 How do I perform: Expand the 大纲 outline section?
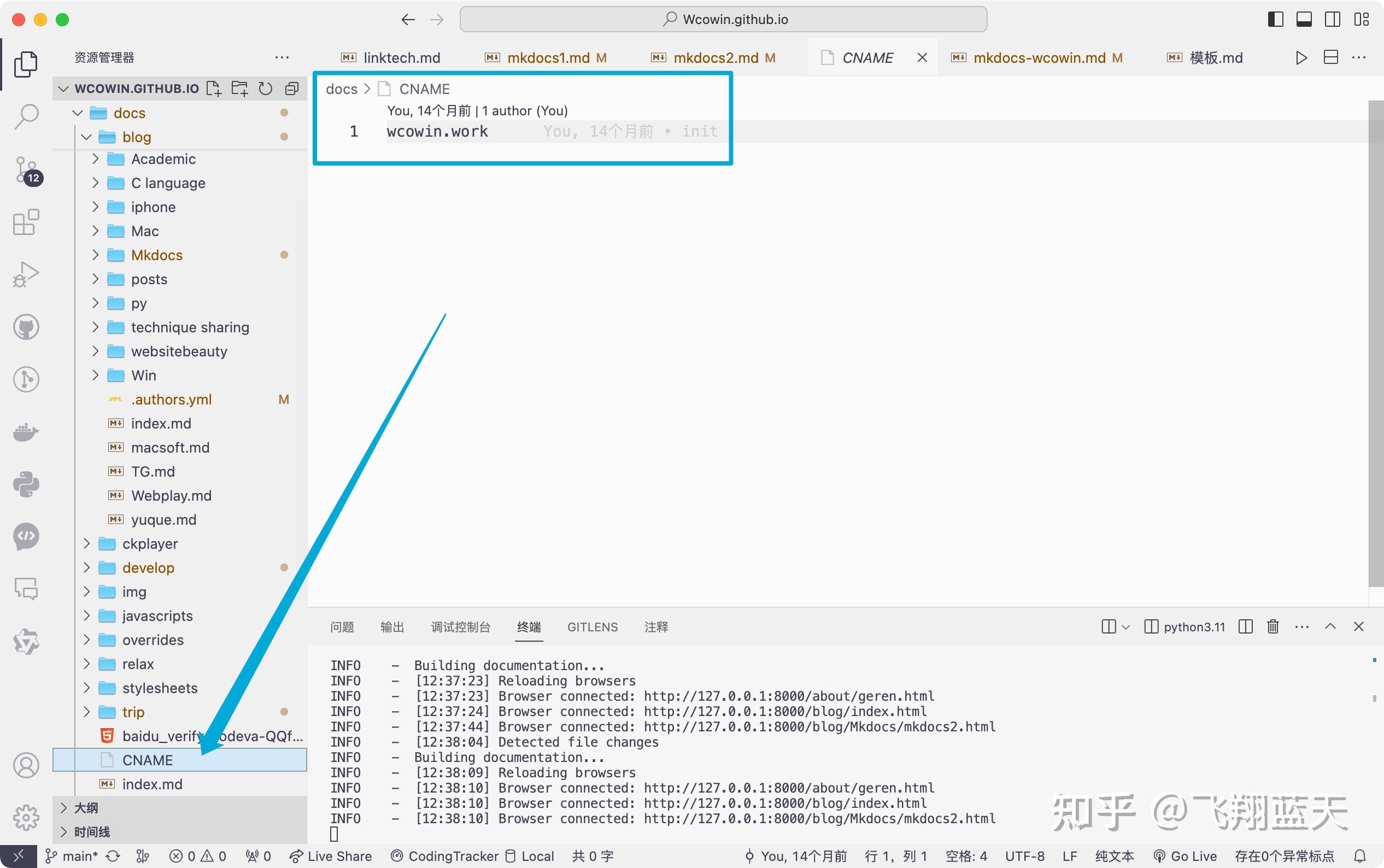[x=86, y=808]
